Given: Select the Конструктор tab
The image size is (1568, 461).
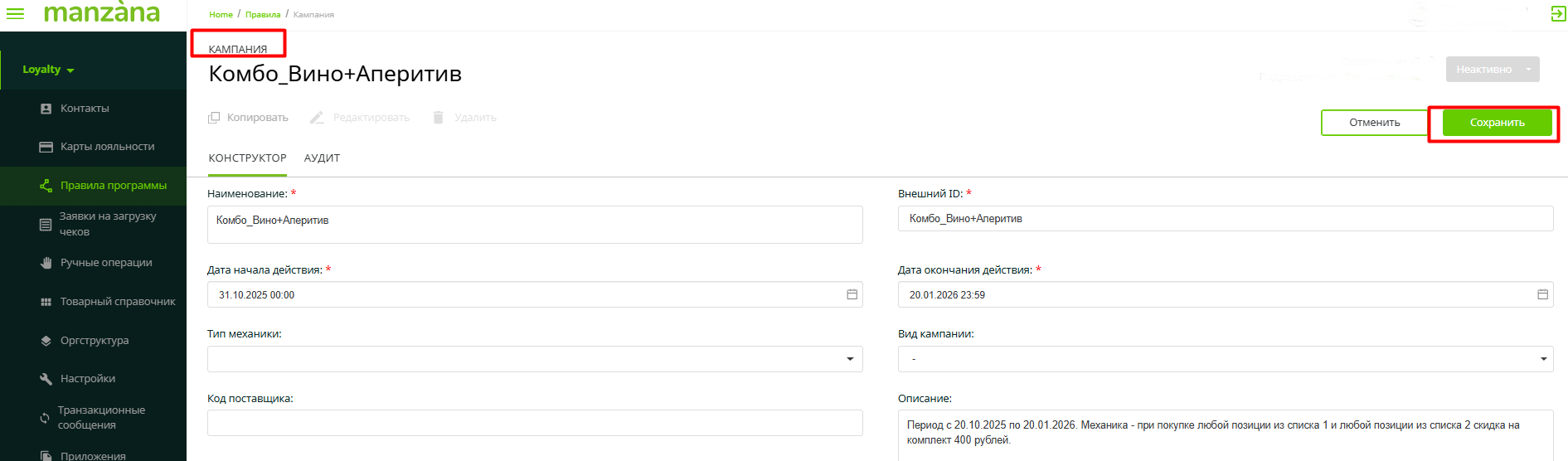Looking at the screenshot, I should [247, 158].
